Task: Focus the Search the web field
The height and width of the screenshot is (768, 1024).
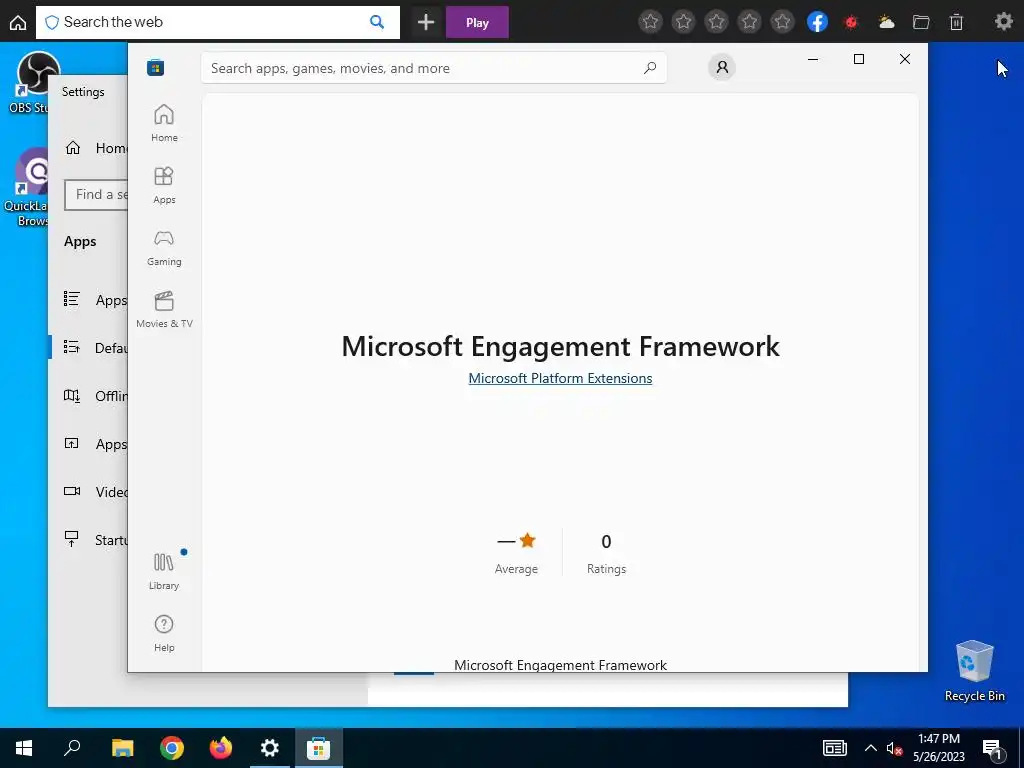Action: [217, 22]
